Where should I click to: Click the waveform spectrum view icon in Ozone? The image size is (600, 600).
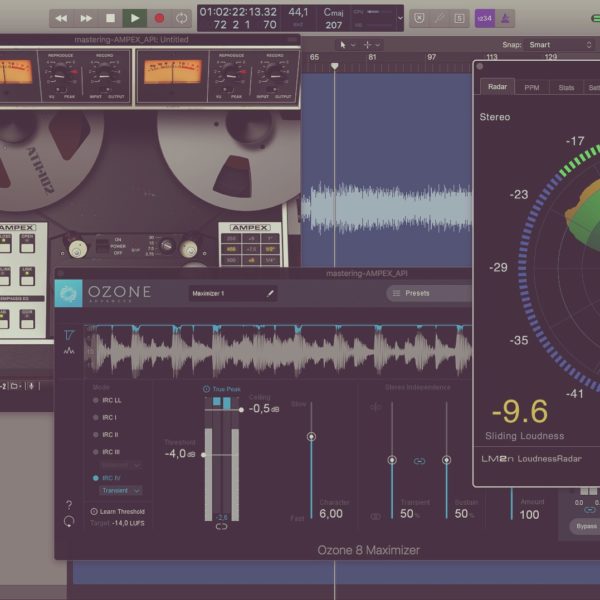click(x=69, y=351)
